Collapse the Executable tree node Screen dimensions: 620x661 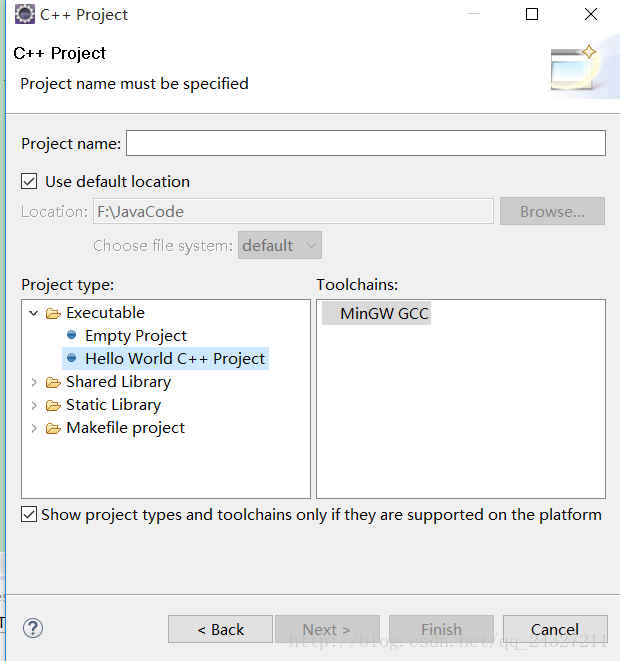point(34,313)
